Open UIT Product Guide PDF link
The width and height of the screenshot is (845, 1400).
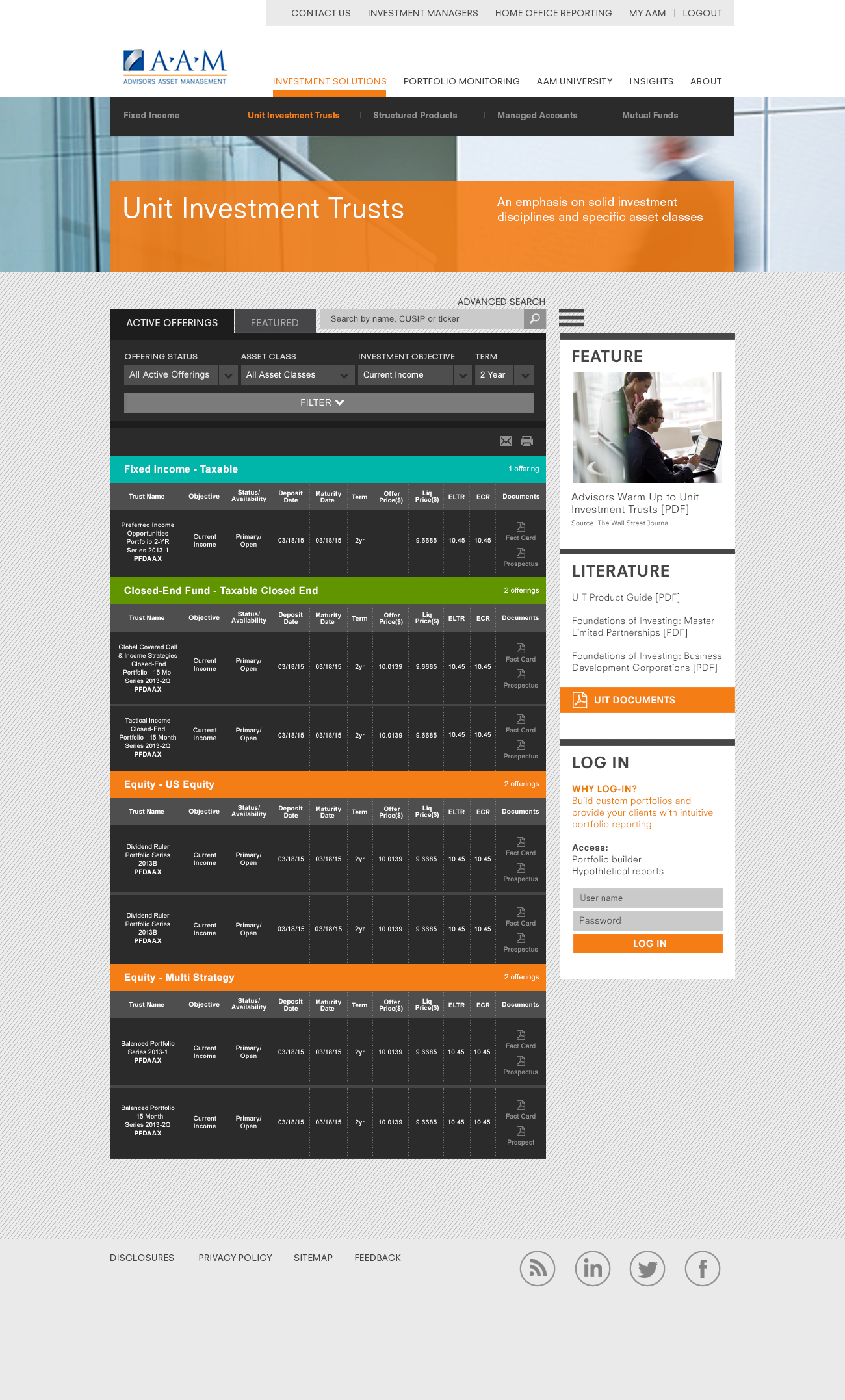(x=626, y=597)
